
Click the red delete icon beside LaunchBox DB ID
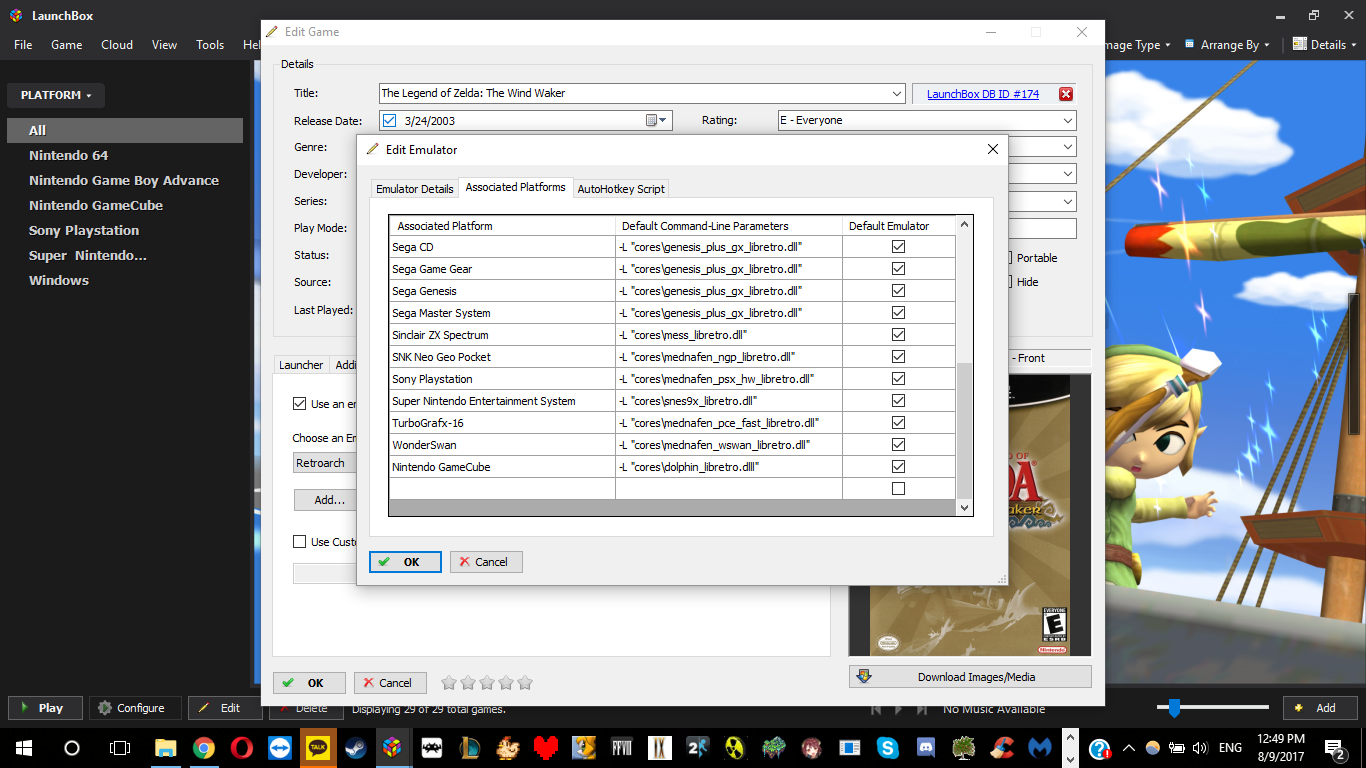1066,94
